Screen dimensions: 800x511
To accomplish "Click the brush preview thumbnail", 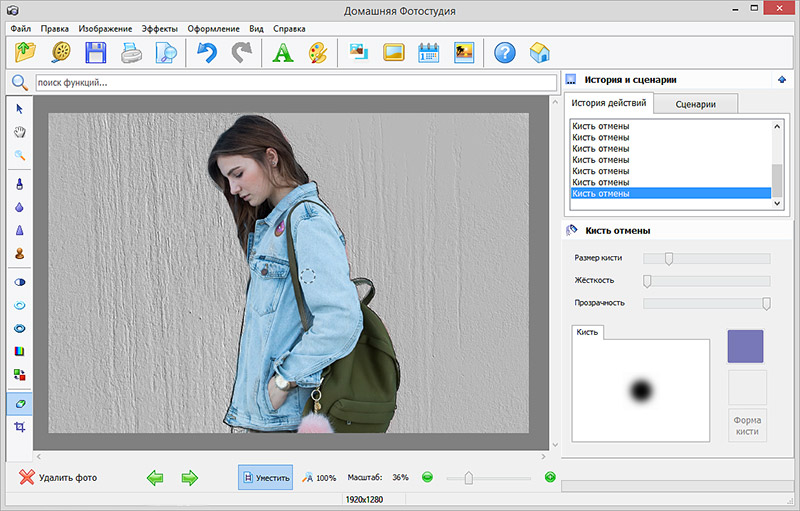I will (x=641, y=391).
